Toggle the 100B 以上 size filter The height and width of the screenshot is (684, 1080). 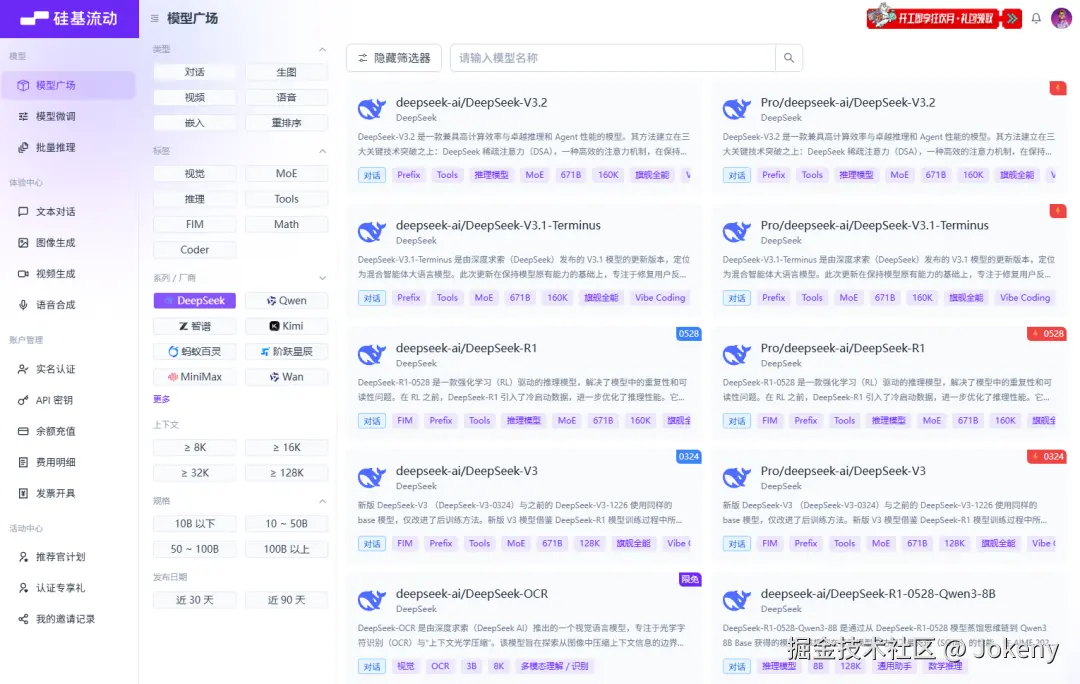pos(287,549)
